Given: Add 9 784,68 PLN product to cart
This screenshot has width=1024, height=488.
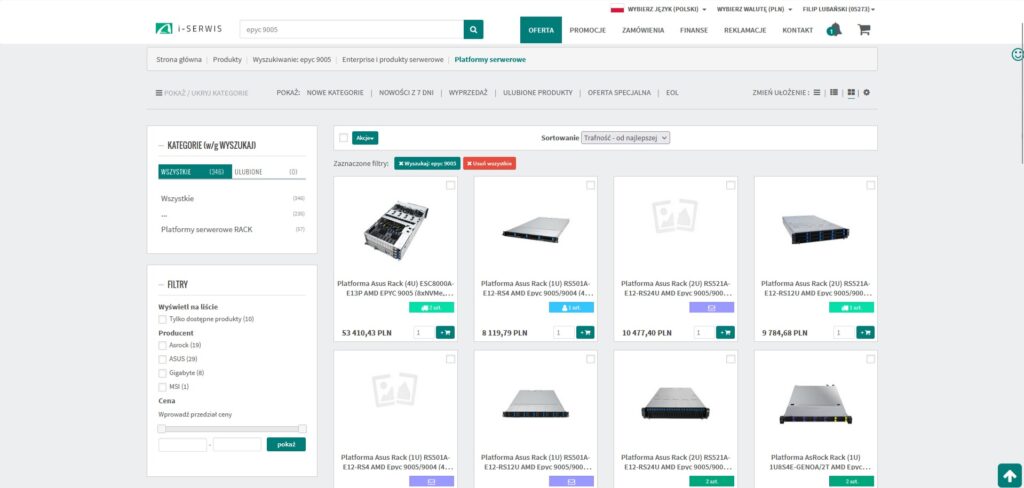Looking at the screenshot, I should [865, 333].
